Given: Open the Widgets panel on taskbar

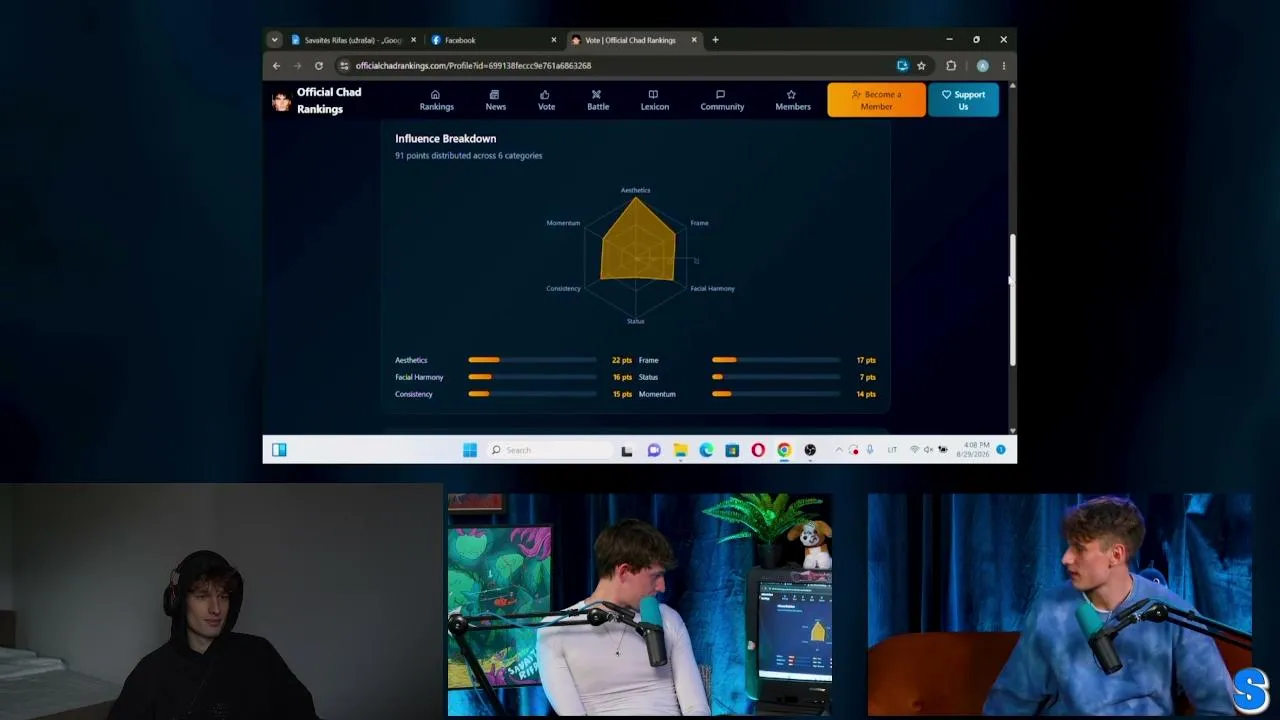Looking at the screenshot, I should coord(279,450).
